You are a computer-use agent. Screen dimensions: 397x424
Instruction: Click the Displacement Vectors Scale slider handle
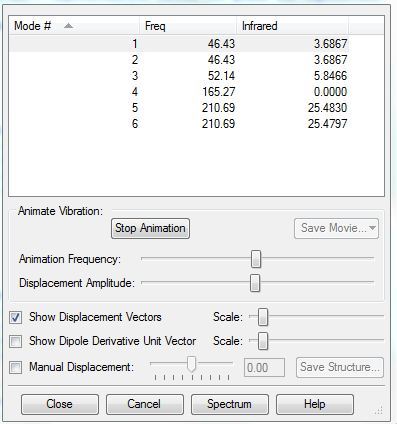tap(263, 317)
